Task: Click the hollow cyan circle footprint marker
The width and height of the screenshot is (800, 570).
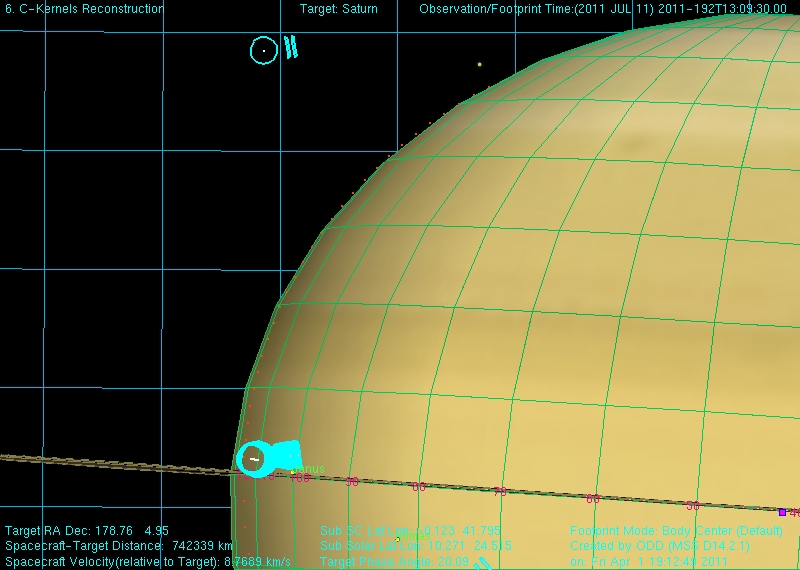Action: [x=264, y=51]
